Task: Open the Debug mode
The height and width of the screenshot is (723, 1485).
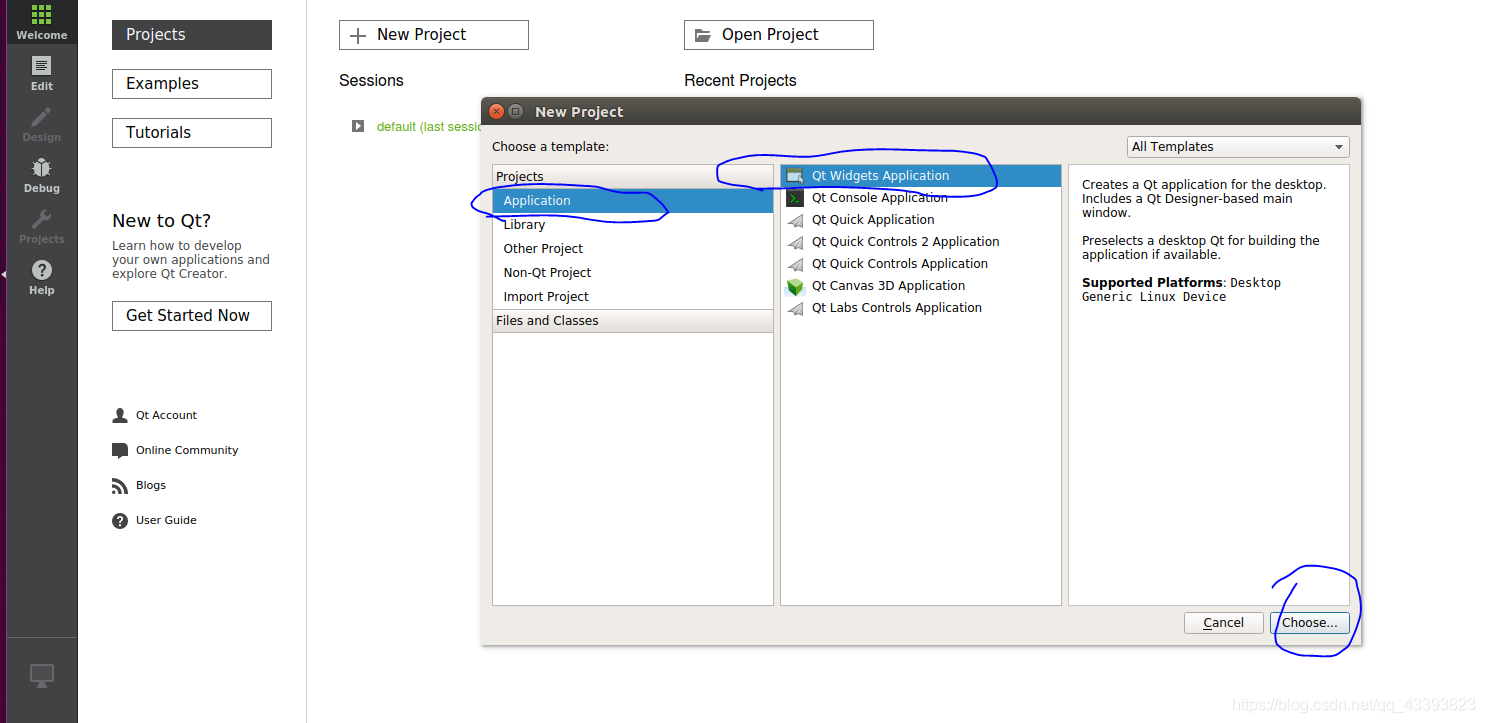Action: pos(42,175)
